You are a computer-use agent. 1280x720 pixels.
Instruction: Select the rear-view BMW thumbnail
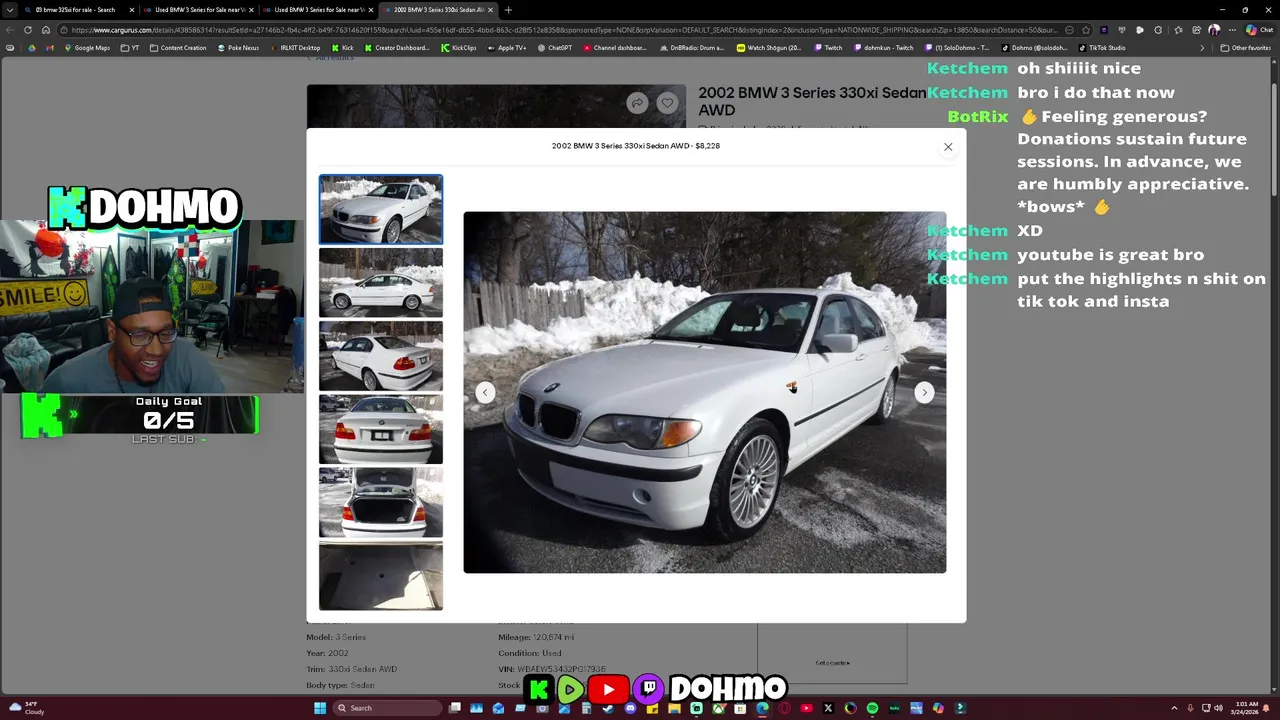click(x=381, y=429)
